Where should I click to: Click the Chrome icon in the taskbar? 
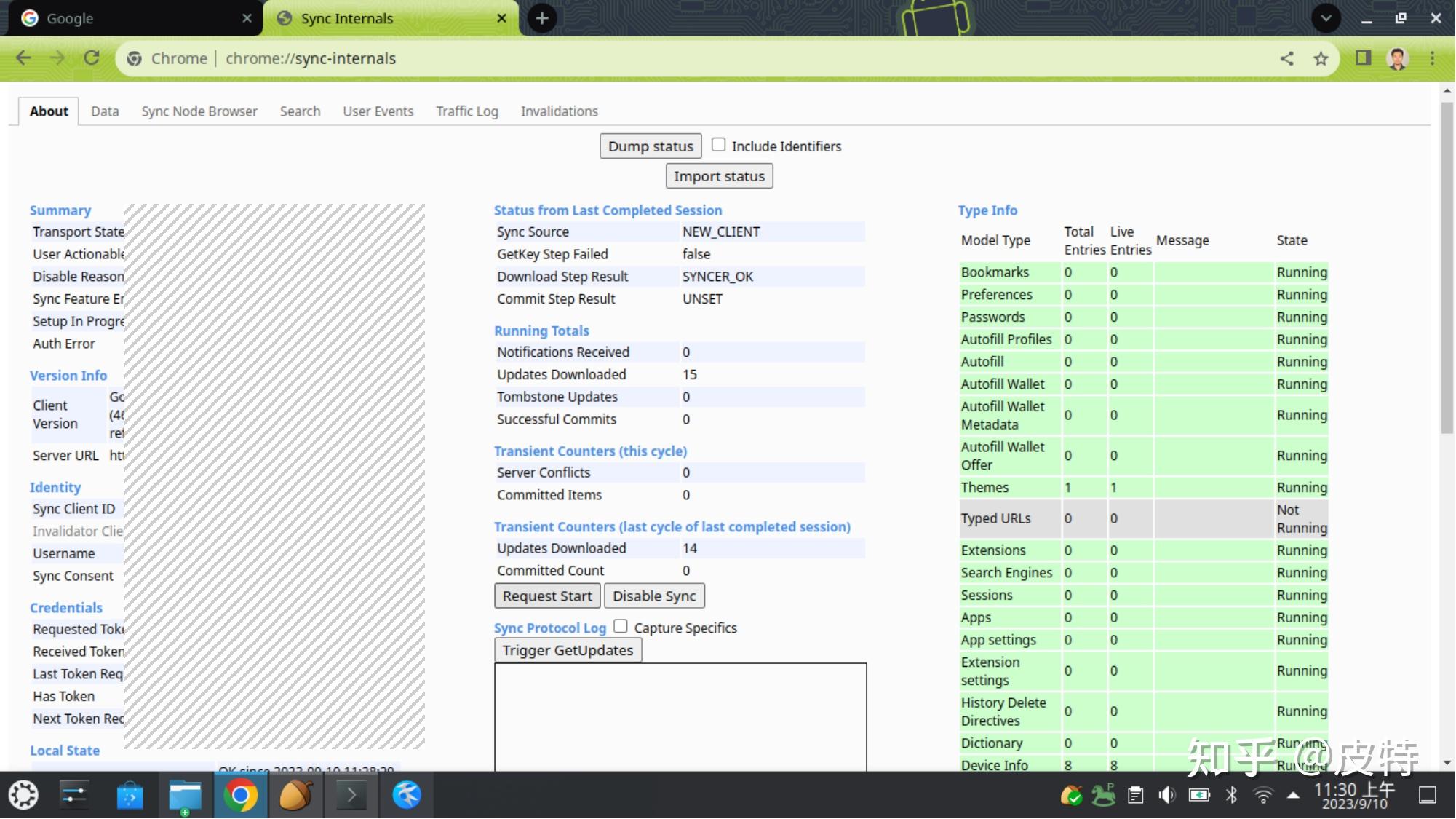[240, 794]
